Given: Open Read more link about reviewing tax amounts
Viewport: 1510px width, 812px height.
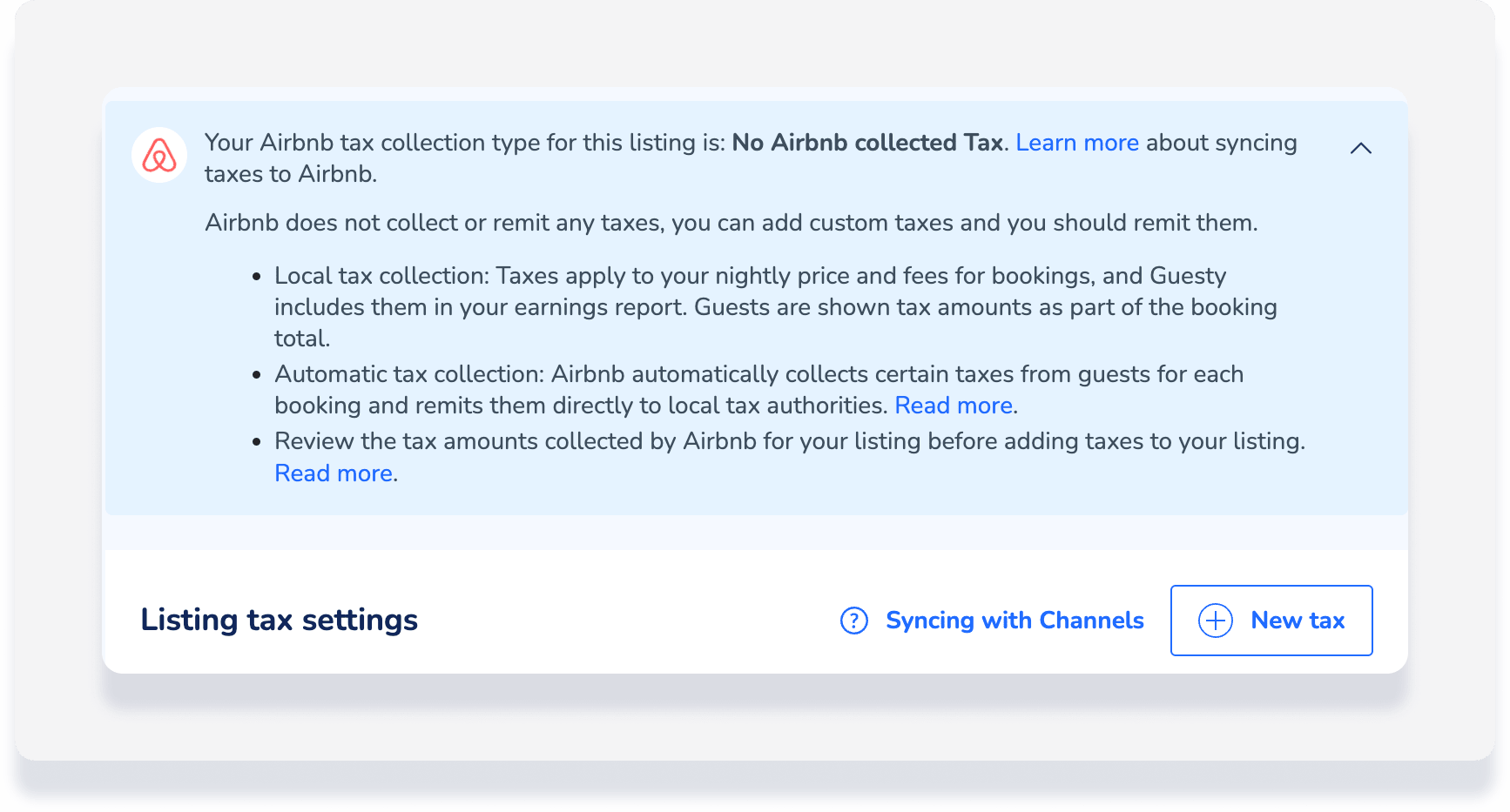Looking at the screenshot, I should click(x=334, y=473).
